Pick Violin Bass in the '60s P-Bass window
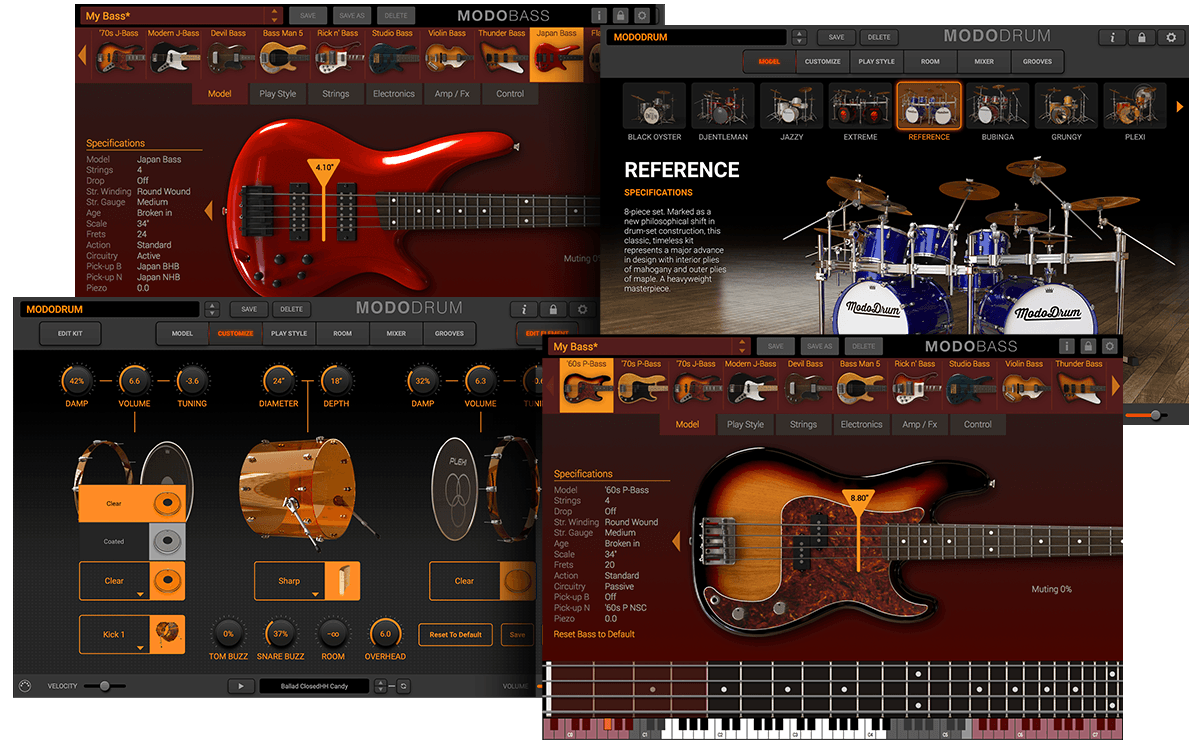This screenshot has width=1200, height=750. coord(1023,385)
